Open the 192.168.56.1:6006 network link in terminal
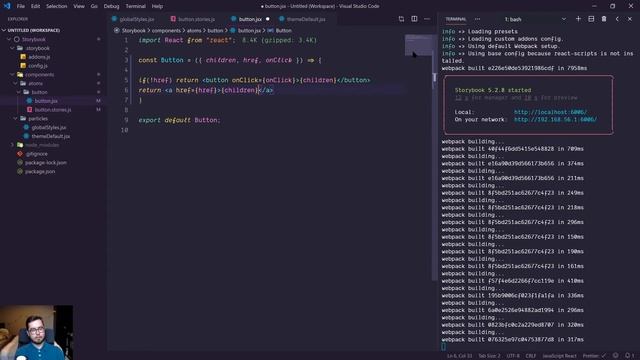640x360 pixels. (x=555, y=120)
